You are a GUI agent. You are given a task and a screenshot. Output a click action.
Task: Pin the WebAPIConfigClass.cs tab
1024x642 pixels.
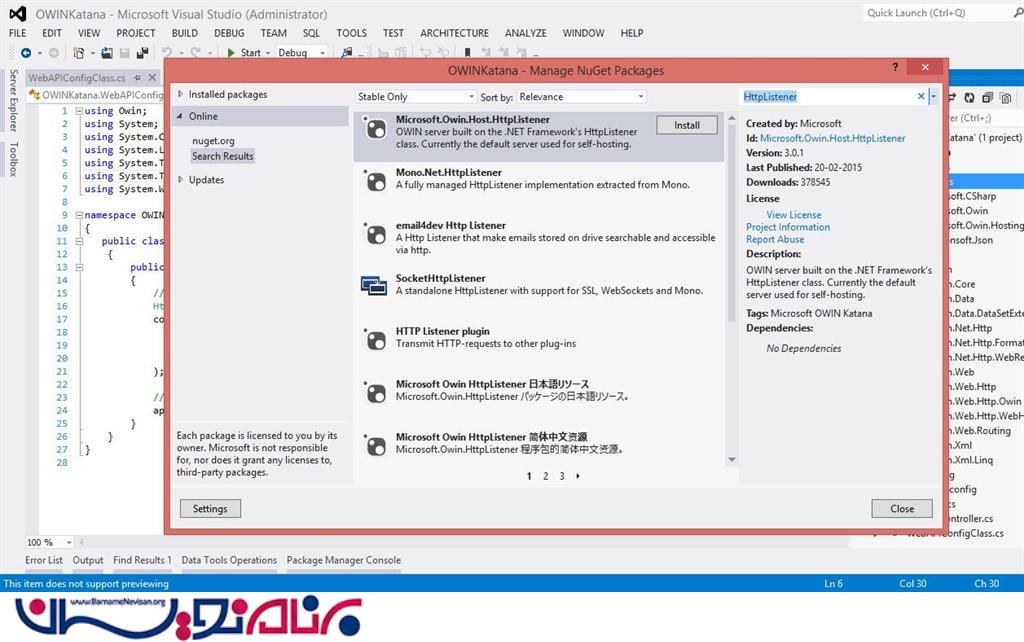pos(136,78)
